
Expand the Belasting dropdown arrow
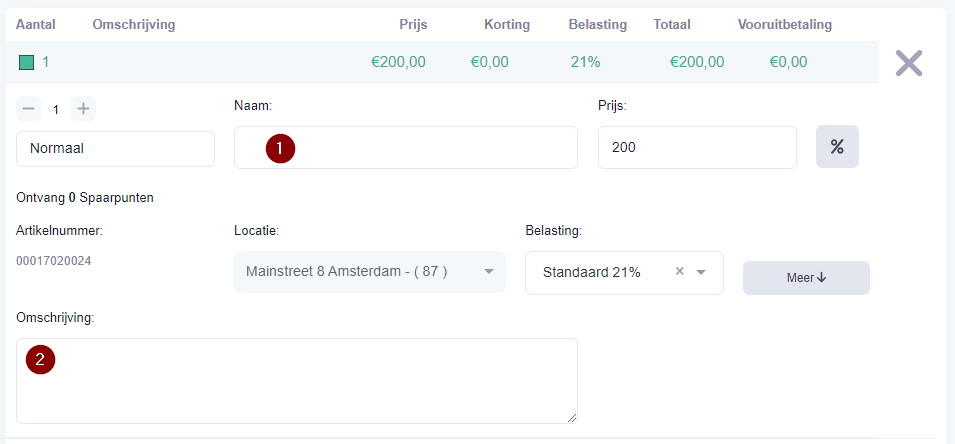point(700,272)
